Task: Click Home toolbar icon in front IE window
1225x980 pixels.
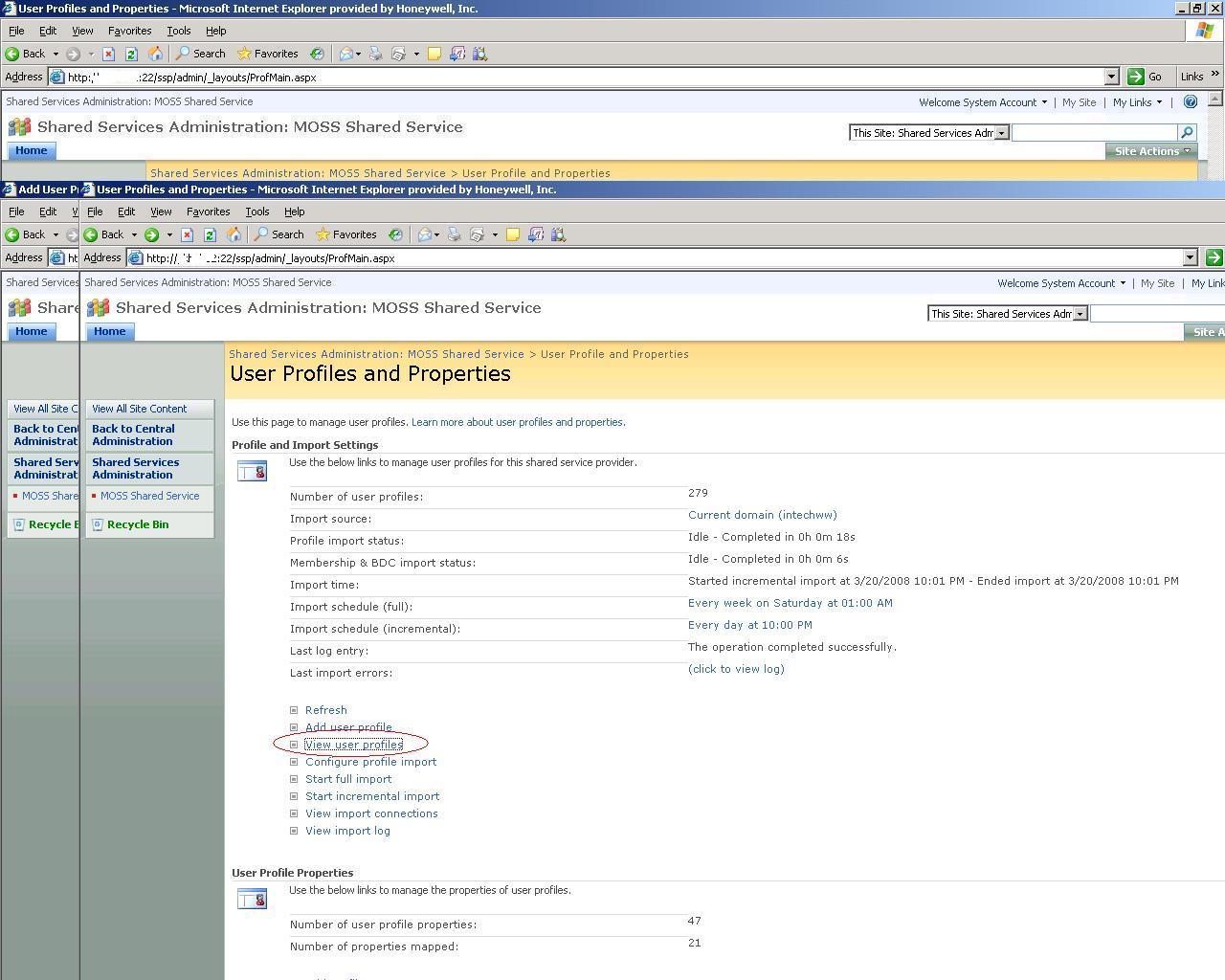Action: pyautogui.click(x=234, y=234)
